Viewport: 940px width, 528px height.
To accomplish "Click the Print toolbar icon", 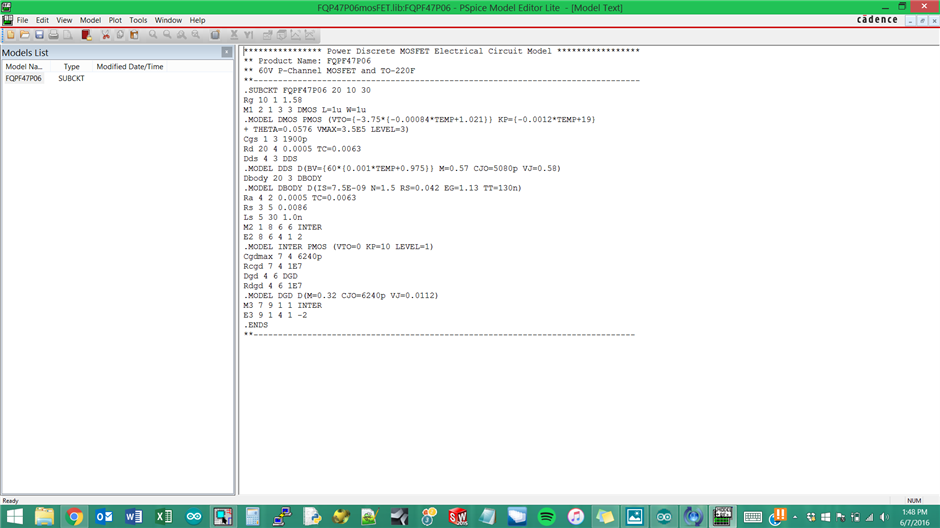I will (x=54, y=35).
